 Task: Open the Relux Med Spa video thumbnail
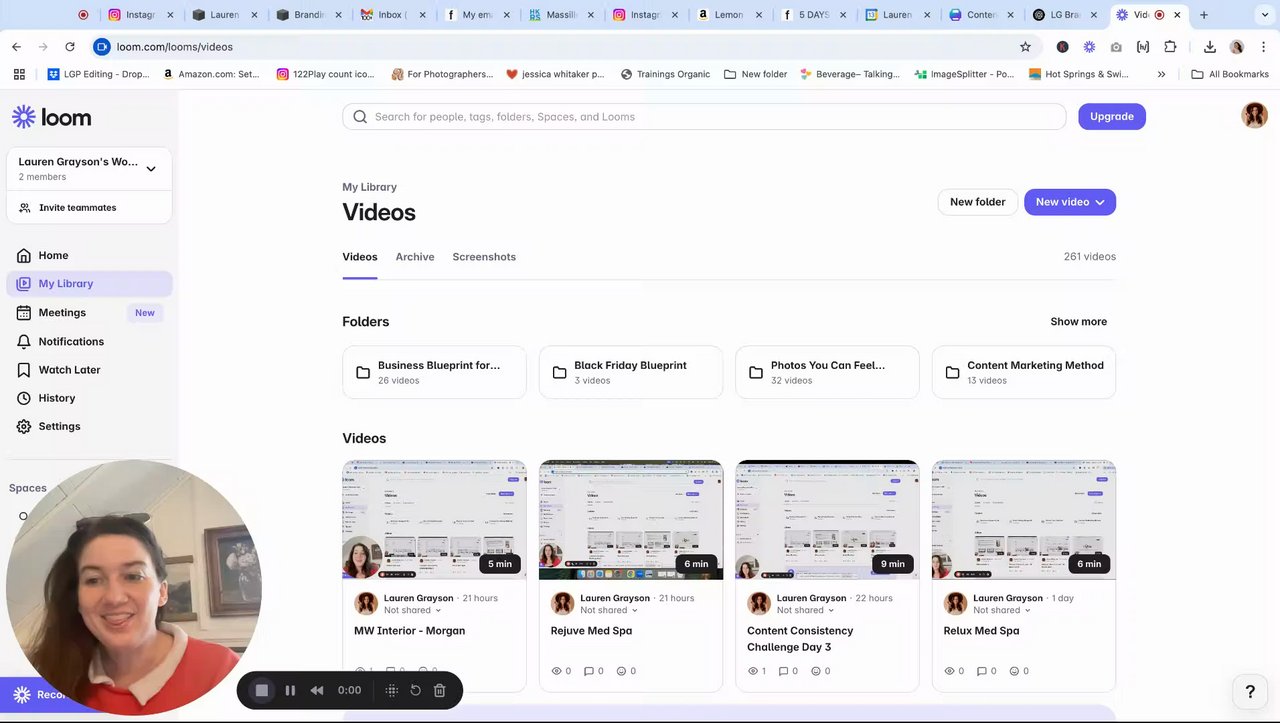coord(1024,520)
